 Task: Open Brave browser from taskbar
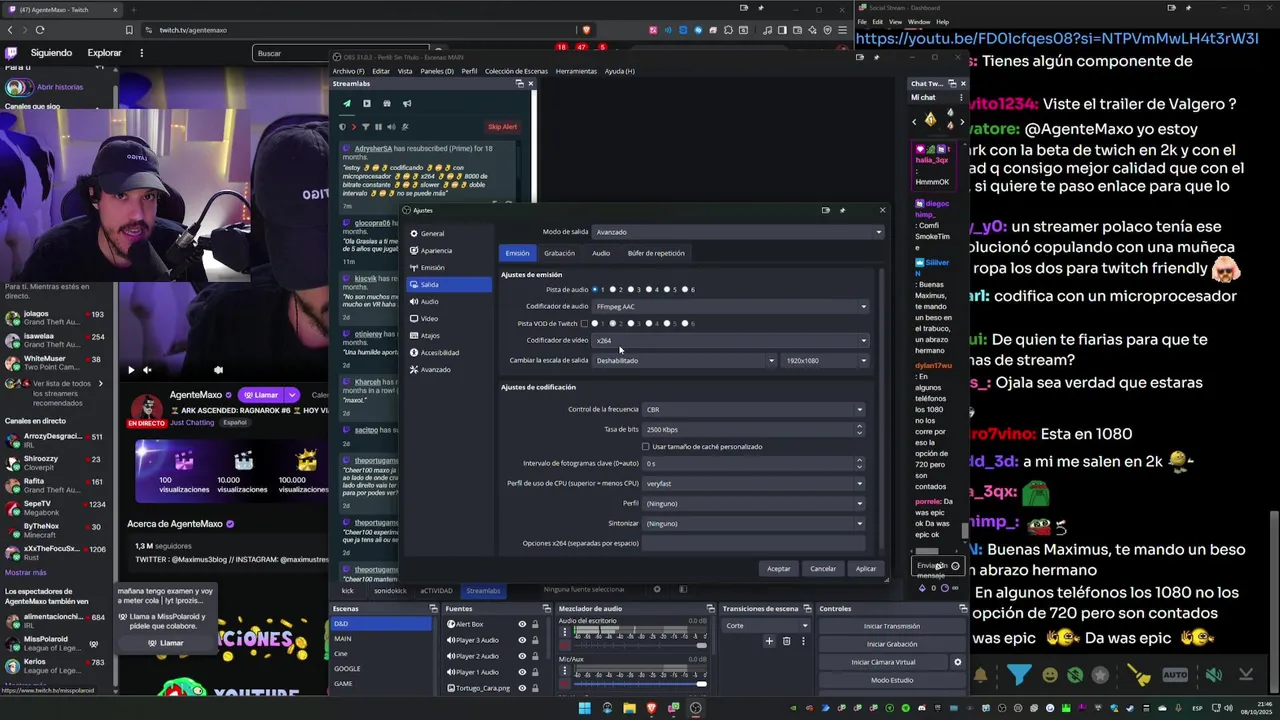pyautogui.click(x=651, y=708)
